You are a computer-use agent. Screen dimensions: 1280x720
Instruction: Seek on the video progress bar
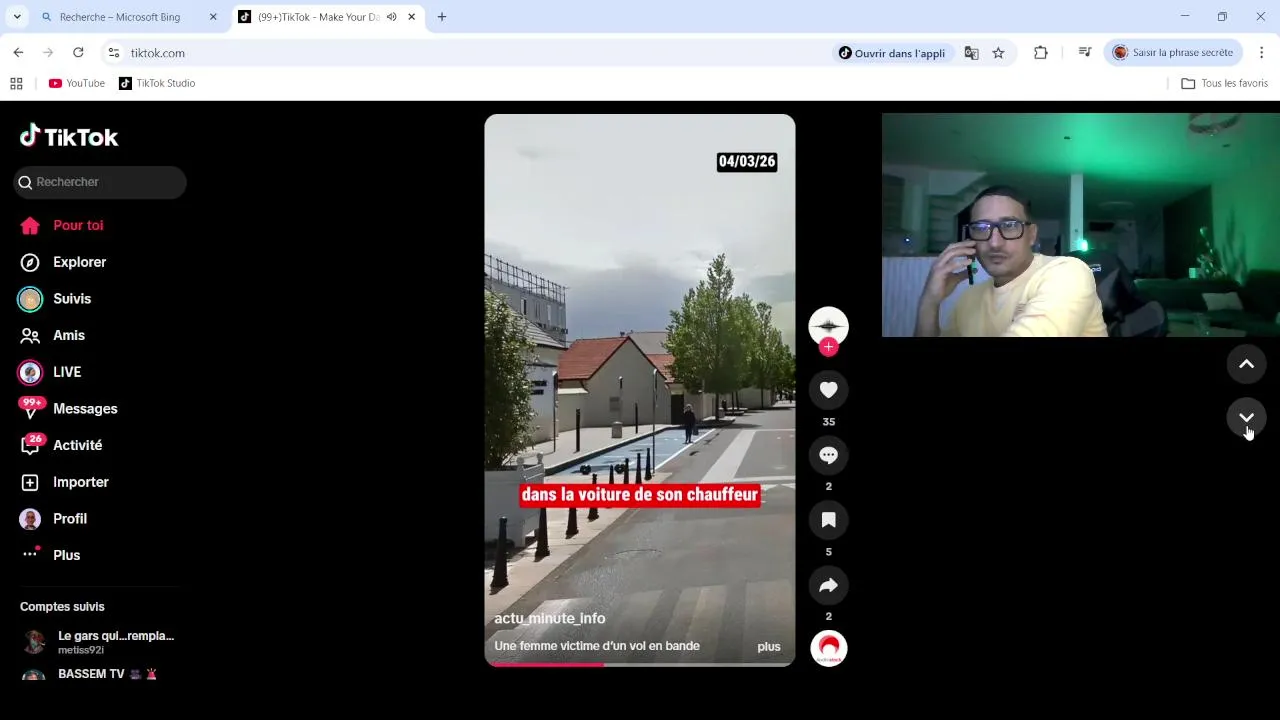coord(640,664)
